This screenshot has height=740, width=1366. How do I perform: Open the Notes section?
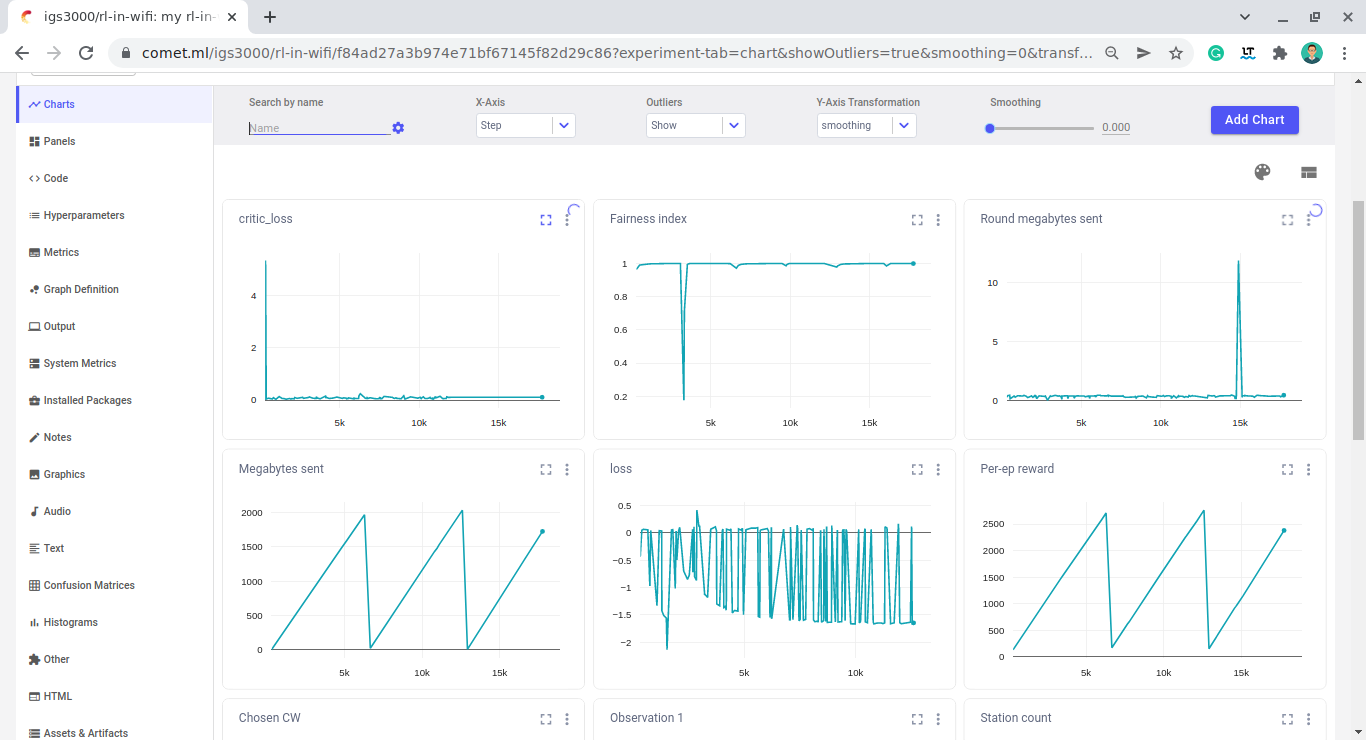coord(115,437)
